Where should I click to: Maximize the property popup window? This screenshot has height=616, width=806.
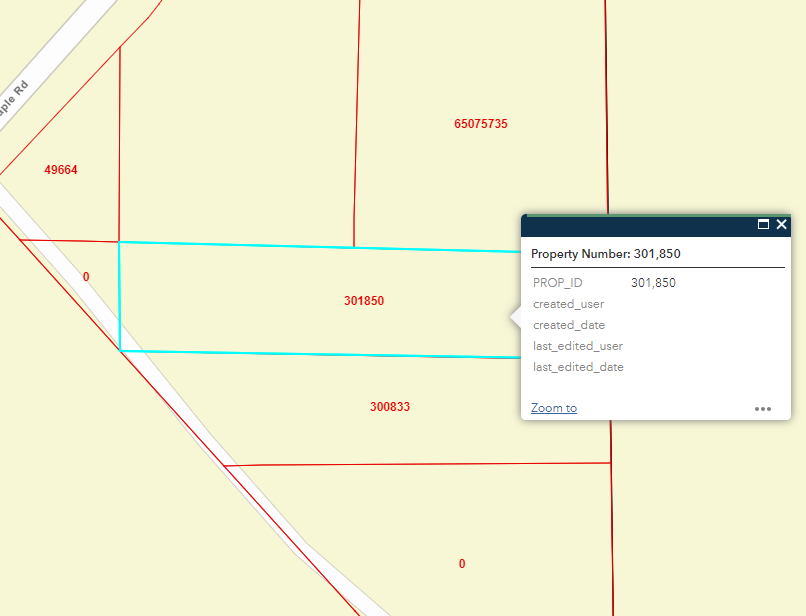[x=764, y=225]
